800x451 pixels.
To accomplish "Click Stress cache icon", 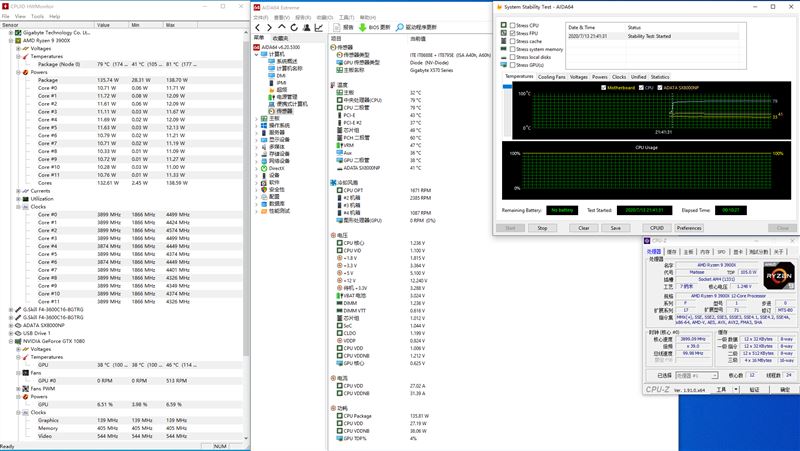I will 504,41.
